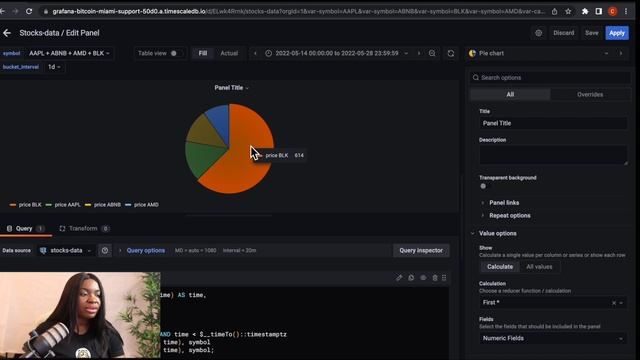640x360 pixels.
Task: Click the Description text area
Action: (x=553, y=155)
